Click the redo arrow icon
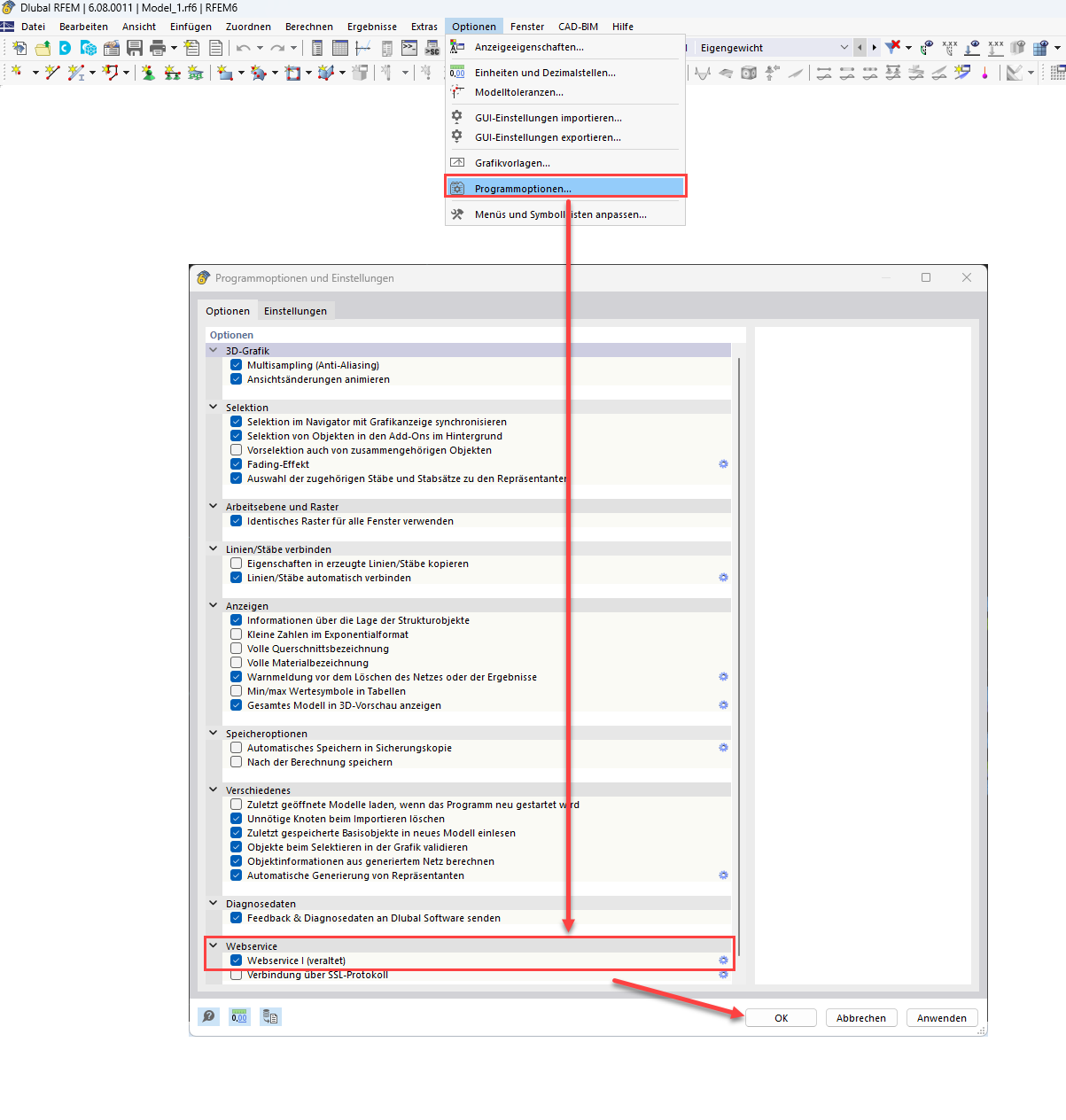This screenshot has width=1066, height=1120. tap(277, 48)
